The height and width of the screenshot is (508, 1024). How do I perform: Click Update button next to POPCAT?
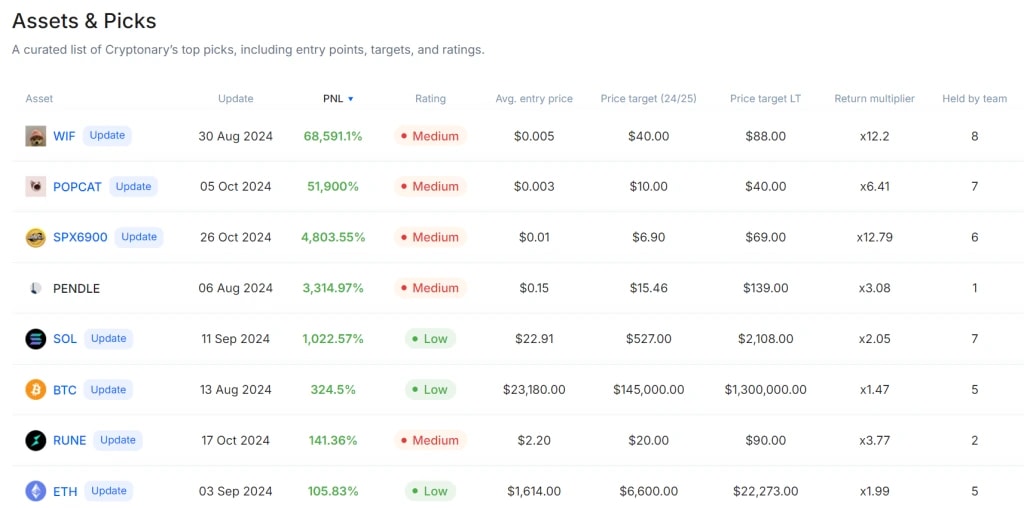pyautogui.click(x=134, y=186)
